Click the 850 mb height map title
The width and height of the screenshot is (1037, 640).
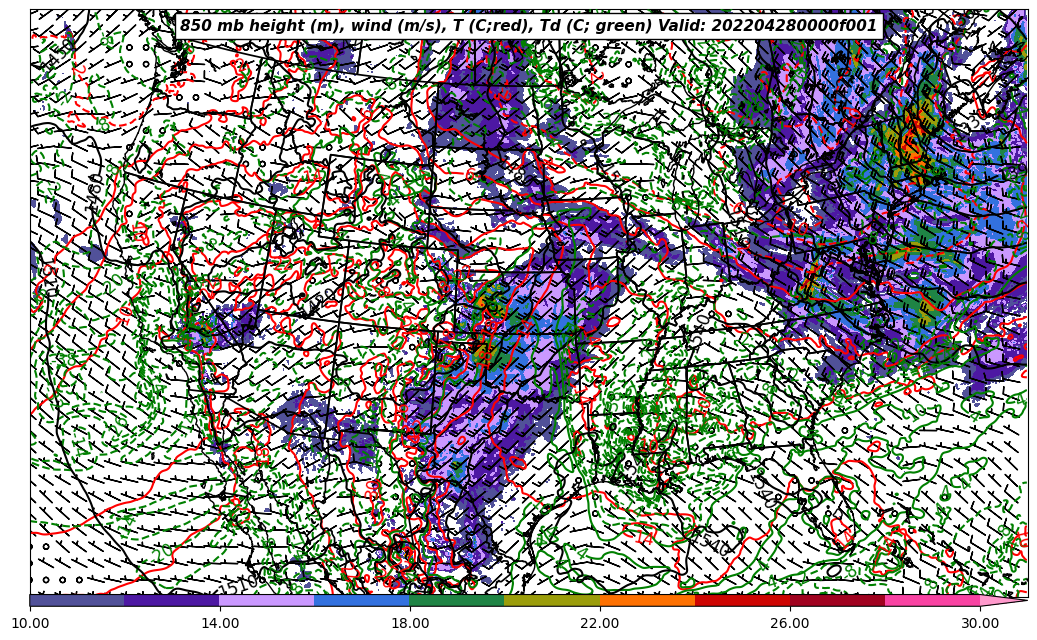[528, 26]
